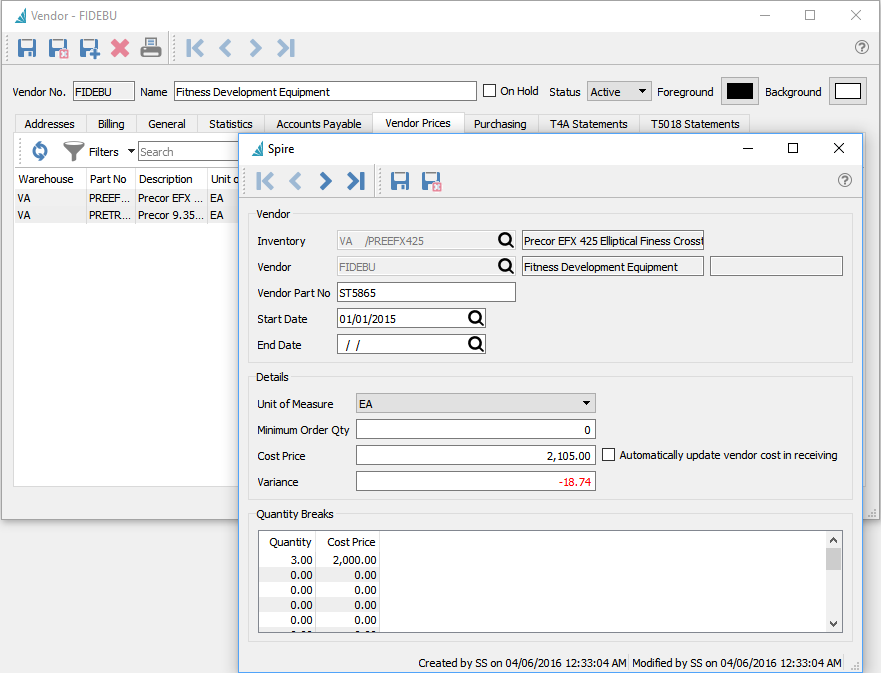The image size is (881, 673).
Task: Click the Cost Price field
Action: [476, 455]
